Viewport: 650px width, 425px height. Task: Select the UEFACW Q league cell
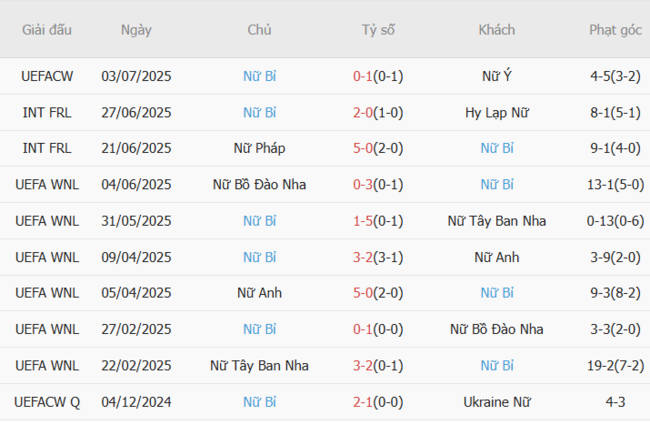[x=47, y=401]
